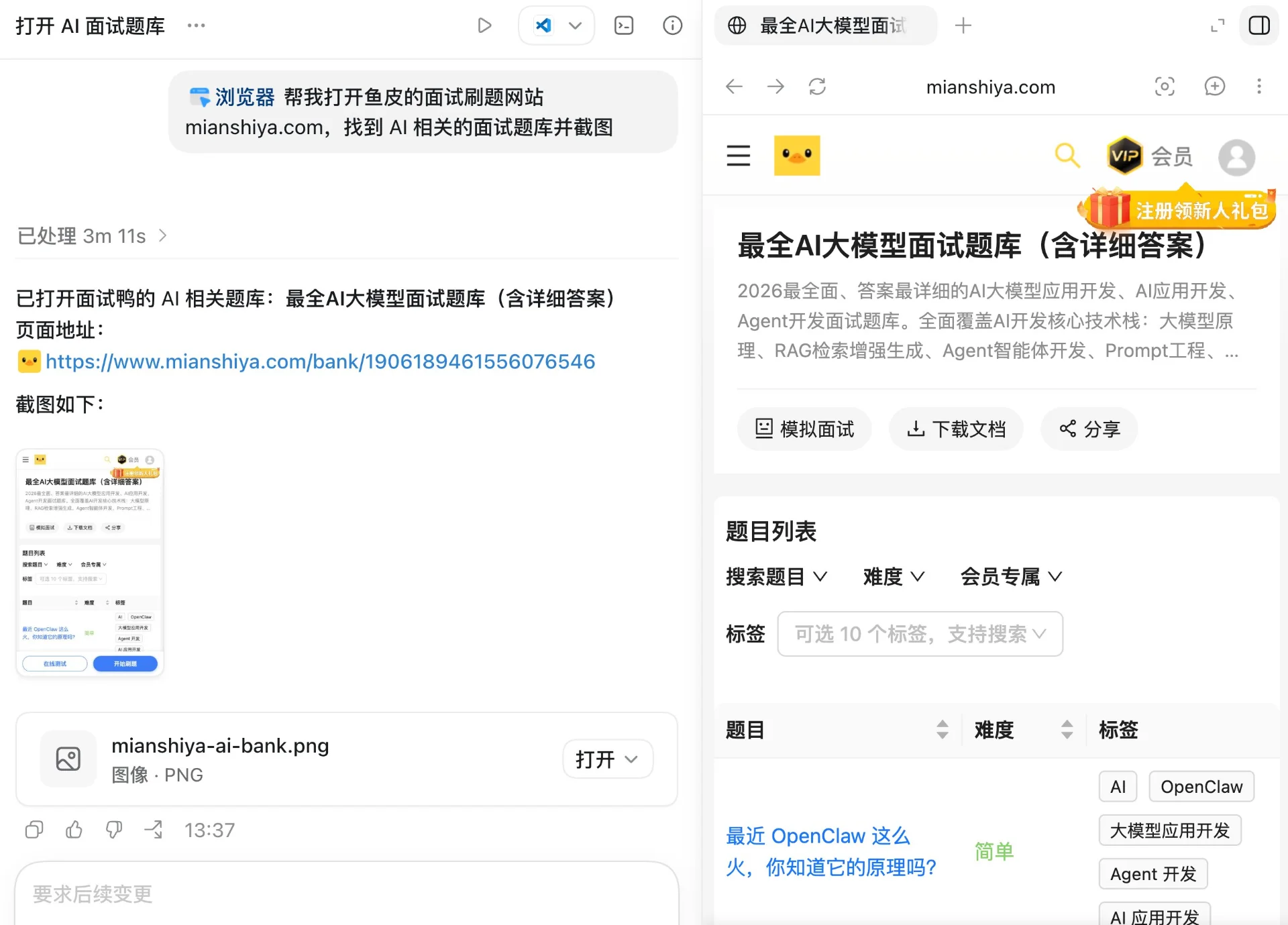The height and width of the screenshot is (925, 1288).
Task: Click the 浏览器 mention in the prompt
Action: pos(232,97)
